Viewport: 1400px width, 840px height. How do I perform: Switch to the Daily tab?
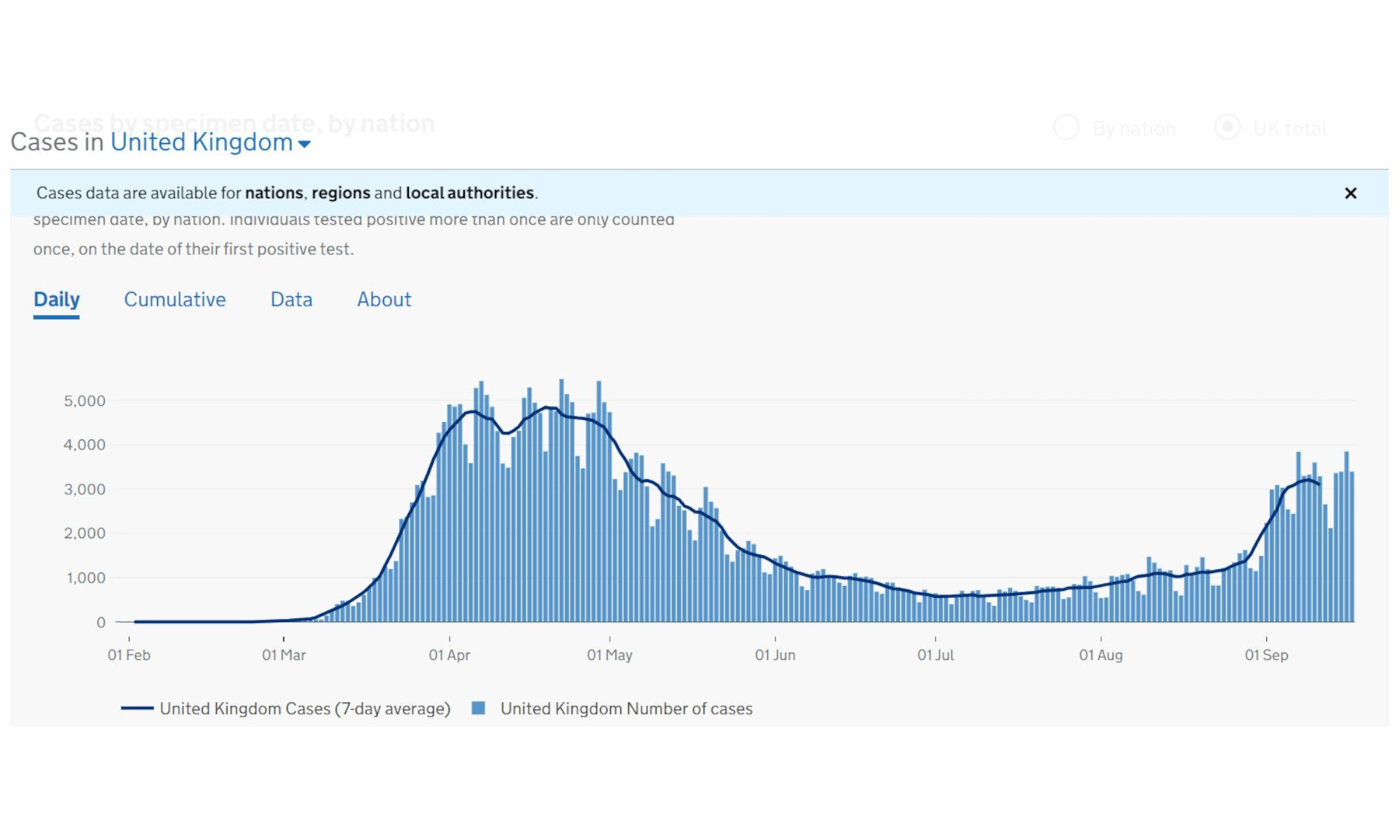(57, 300)
